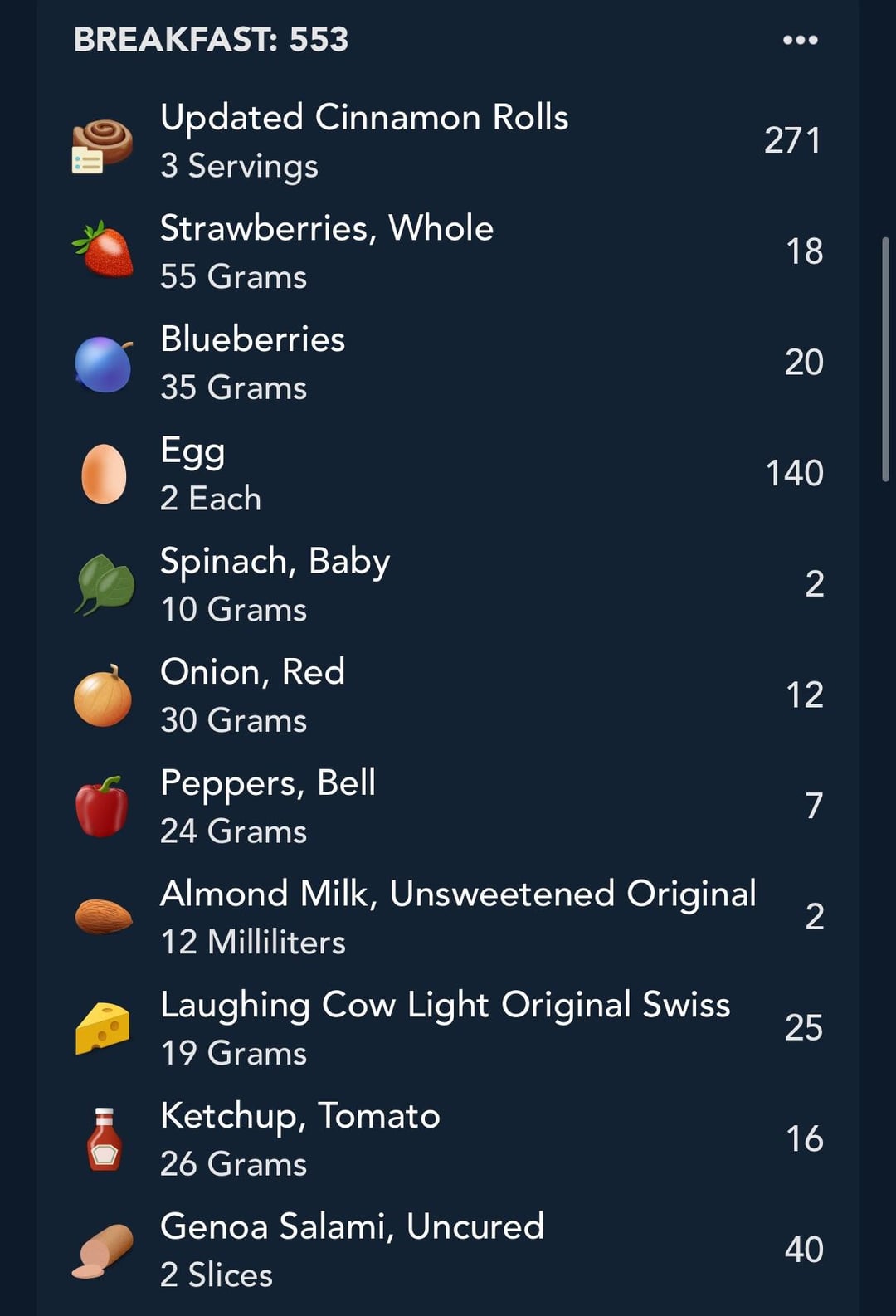This screenshot has height=1316, width=896.
Task: Tap the red onion icon
Action: pos(103,696)
